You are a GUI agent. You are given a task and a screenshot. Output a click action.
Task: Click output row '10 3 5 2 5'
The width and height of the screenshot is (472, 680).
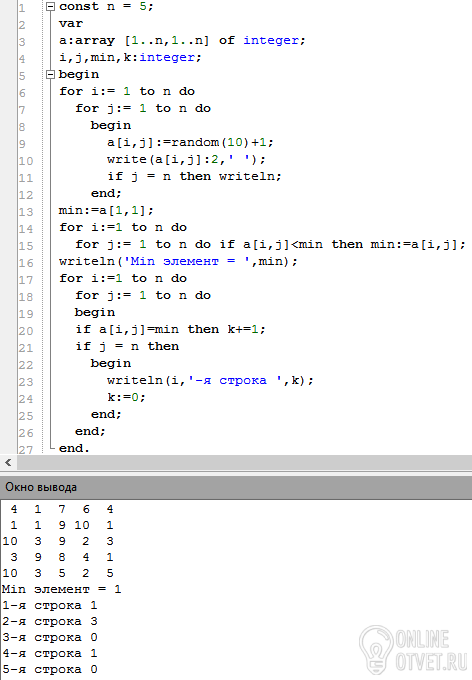(x=58, y=573)
